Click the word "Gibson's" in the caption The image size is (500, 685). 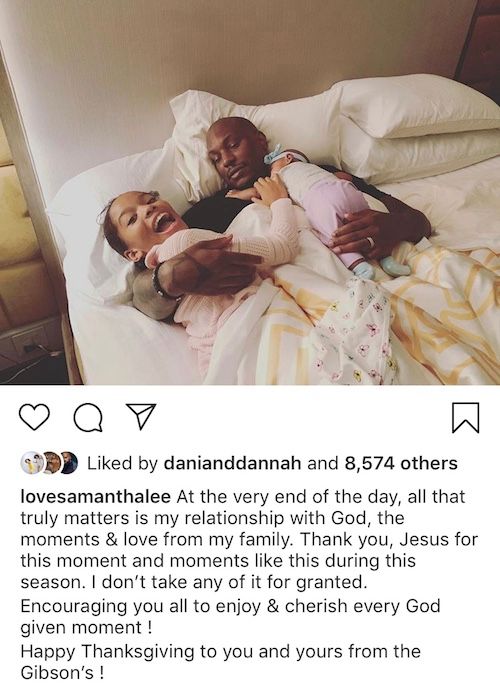57,673
